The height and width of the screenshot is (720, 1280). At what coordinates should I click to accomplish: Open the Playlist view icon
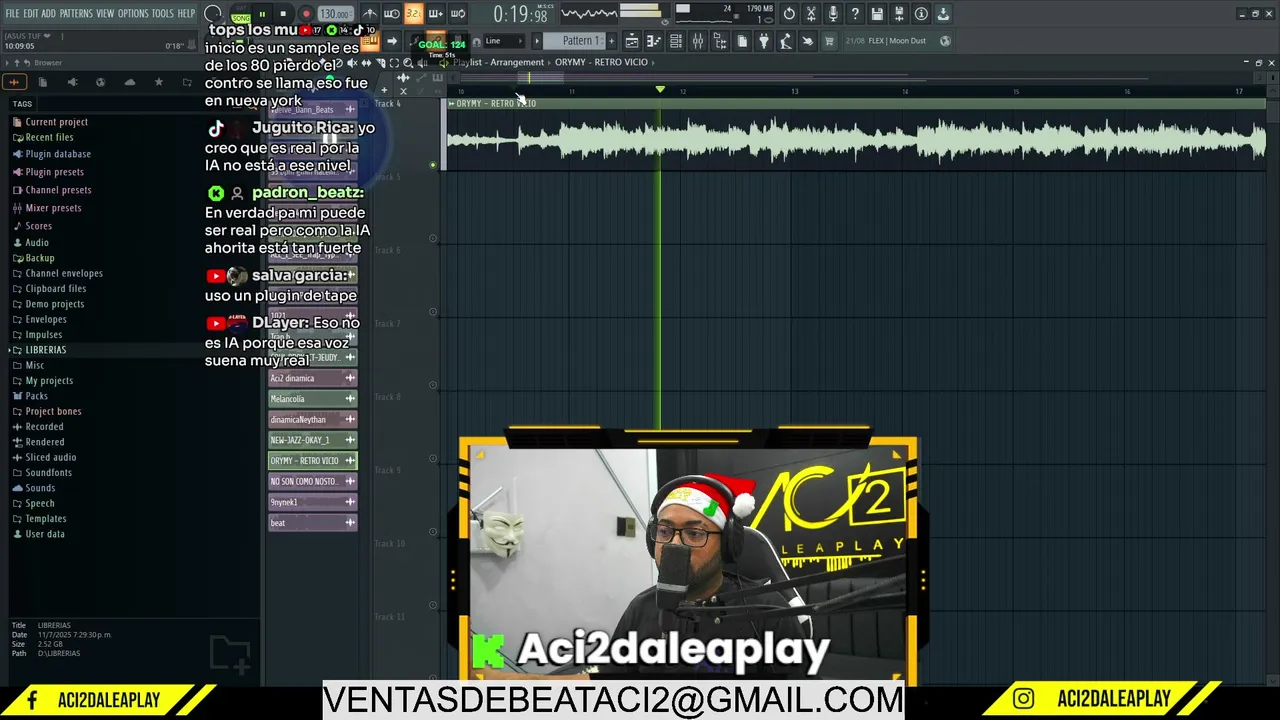click(632, 41)
